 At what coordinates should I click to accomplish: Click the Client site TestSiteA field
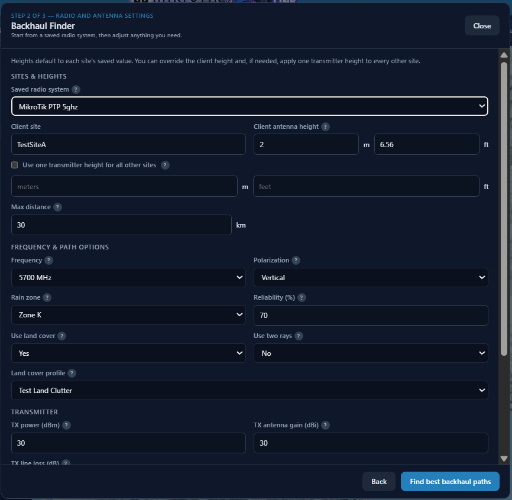pos(128,144)
